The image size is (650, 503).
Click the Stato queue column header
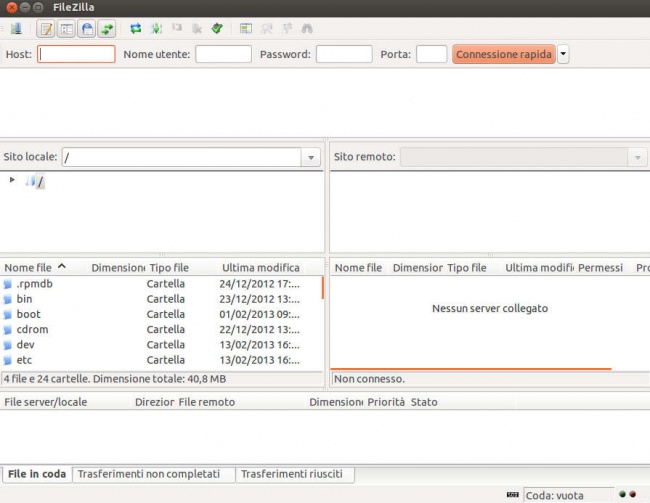(x=424, y=402)
